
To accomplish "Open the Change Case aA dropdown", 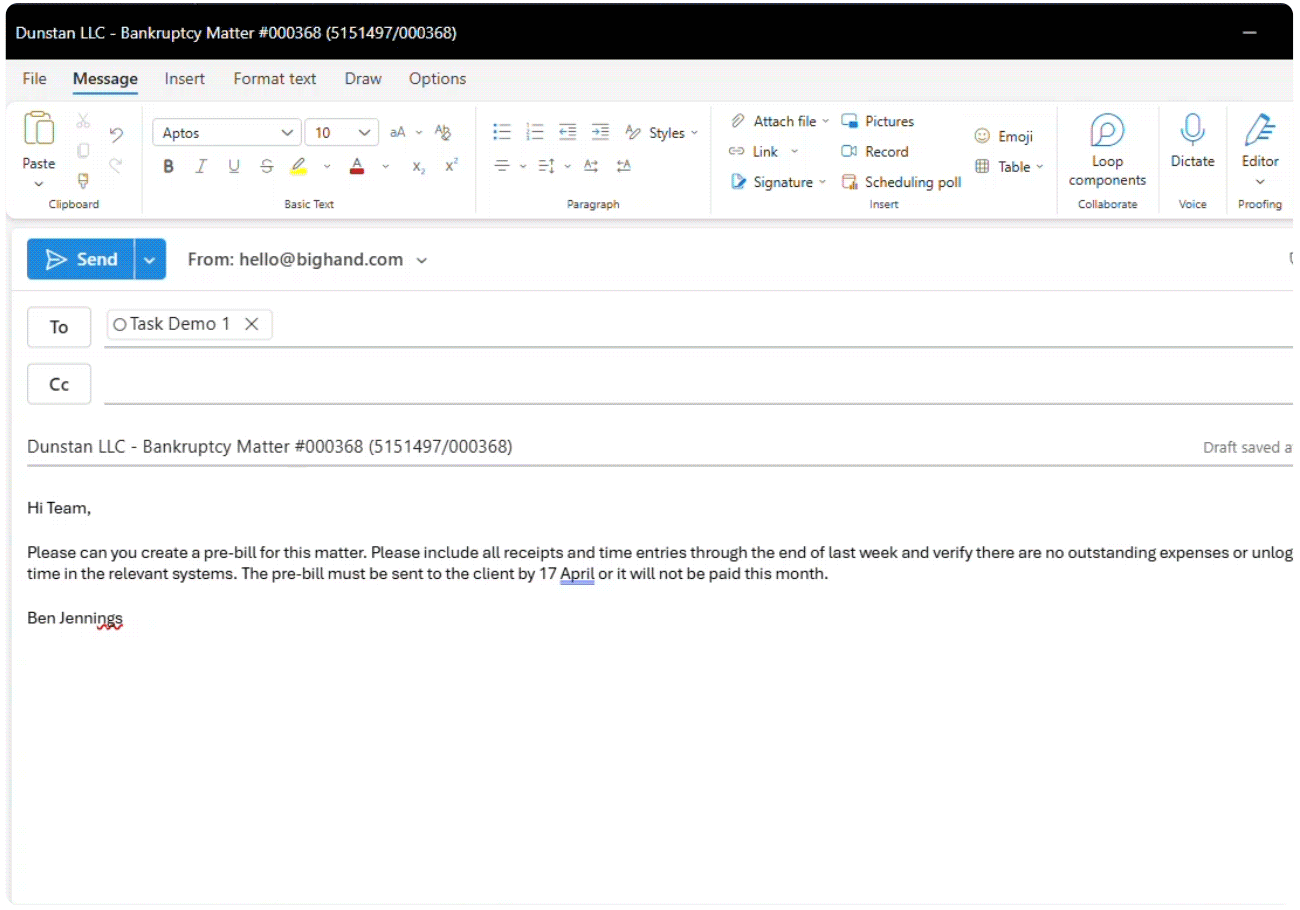I will [x=406, y=133].
